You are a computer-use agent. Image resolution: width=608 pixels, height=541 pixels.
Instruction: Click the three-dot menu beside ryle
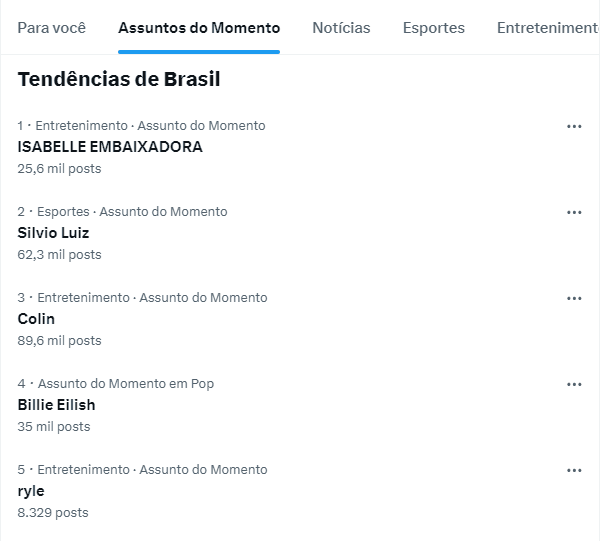pyautogui.click(x=574, y=470)
